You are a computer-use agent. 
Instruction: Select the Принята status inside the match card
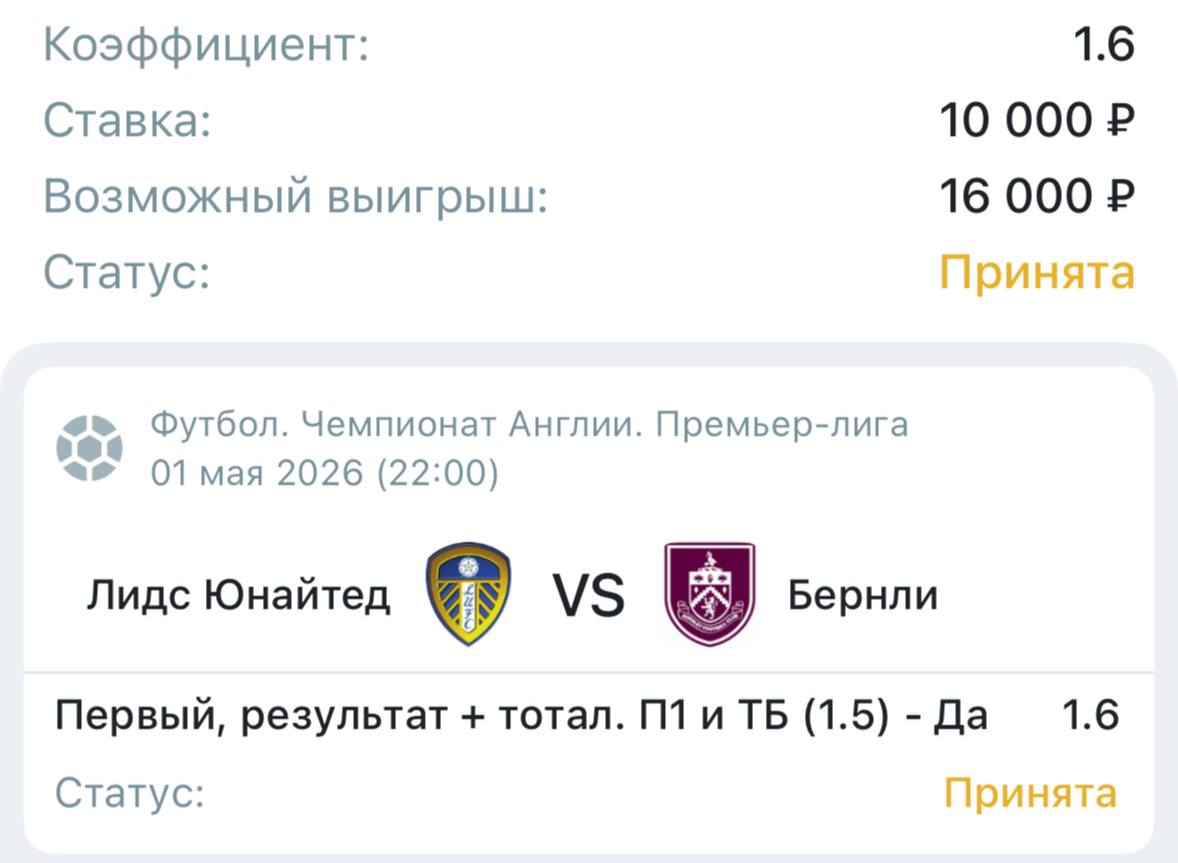tap(1030, 793)
